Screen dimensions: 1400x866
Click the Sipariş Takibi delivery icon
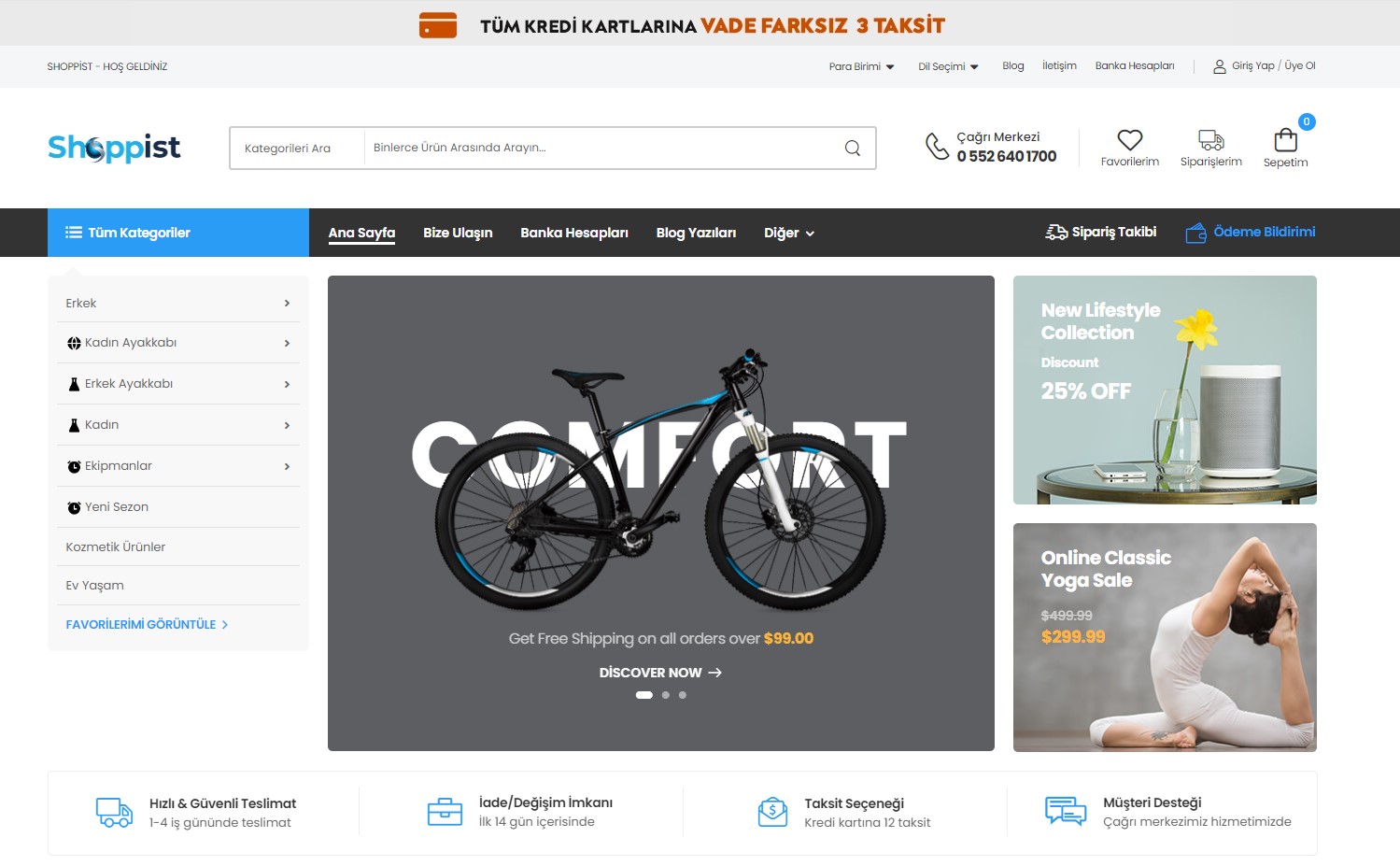coord(1055,232)
